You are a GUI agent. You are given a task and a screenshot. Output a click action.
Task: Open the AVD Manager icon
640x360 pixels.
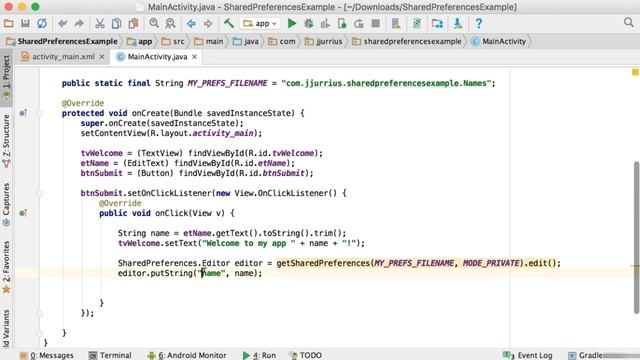pyautogui.click(x=396, y=23)
